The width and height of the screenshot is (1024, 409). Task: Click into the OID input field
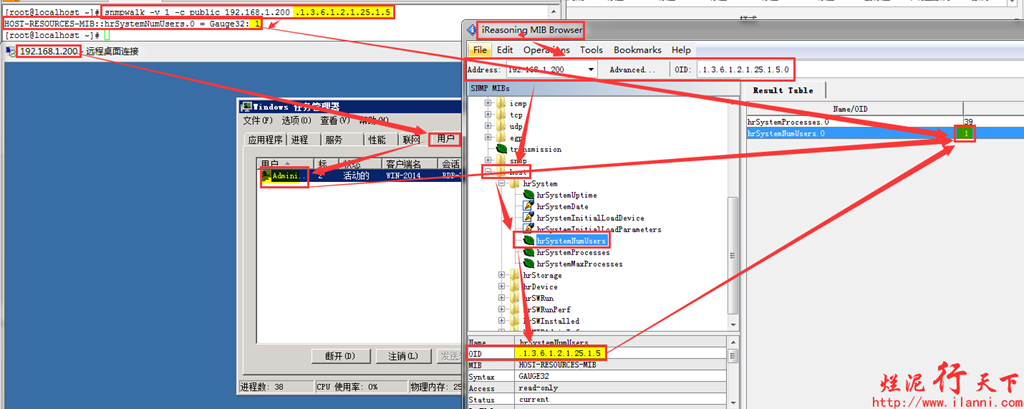(745, 70)
